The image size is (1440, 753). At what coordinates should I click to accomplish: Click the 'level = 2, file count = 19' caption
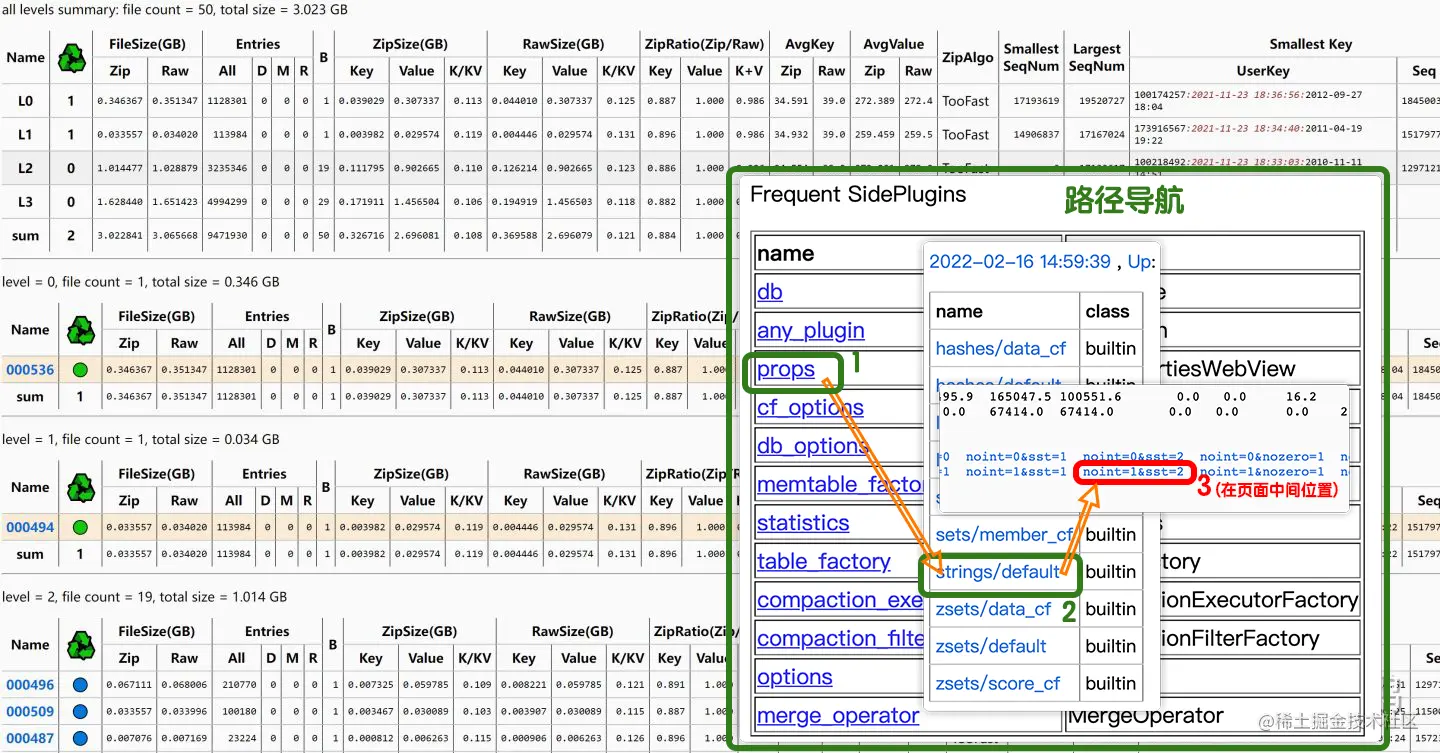point(145,597)
